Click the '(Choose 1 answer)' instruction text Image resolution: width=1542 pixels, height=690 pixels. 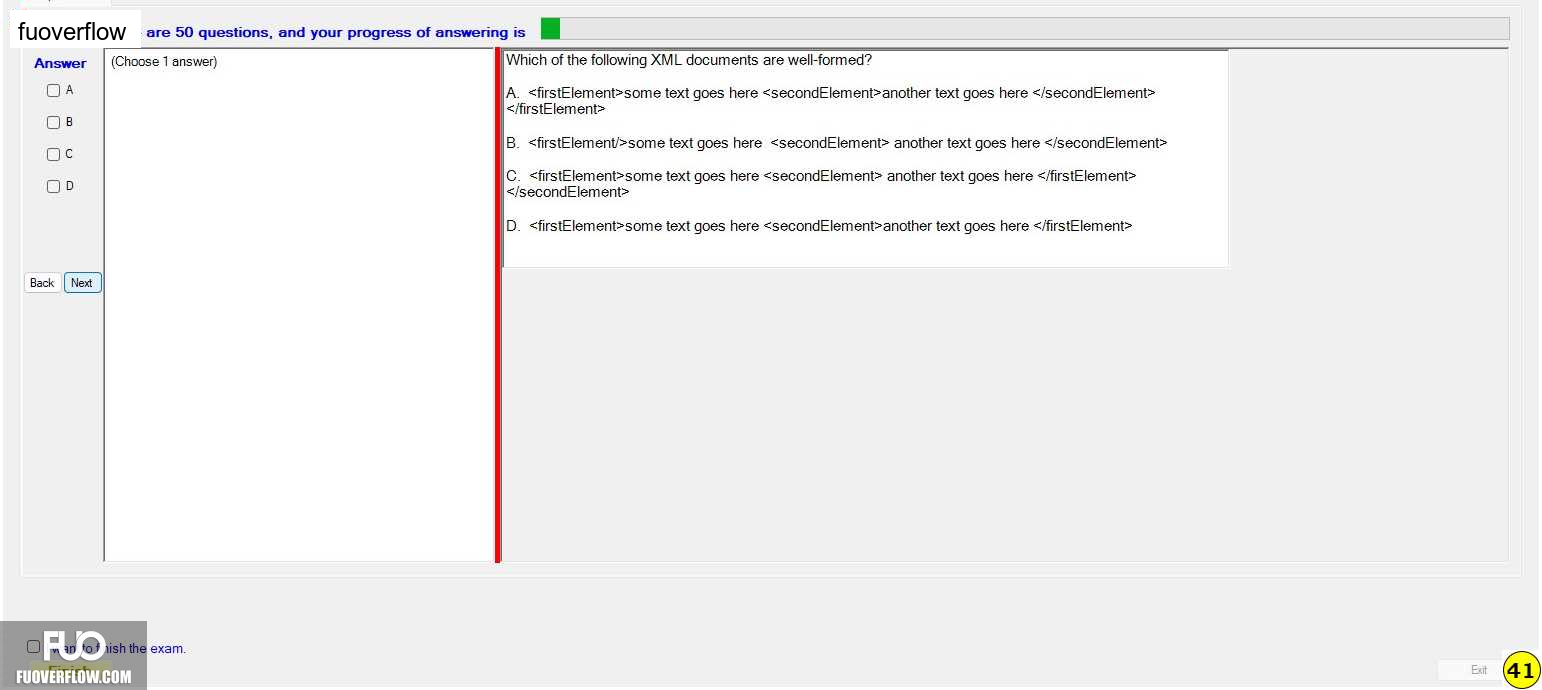[x=164, y=62]
